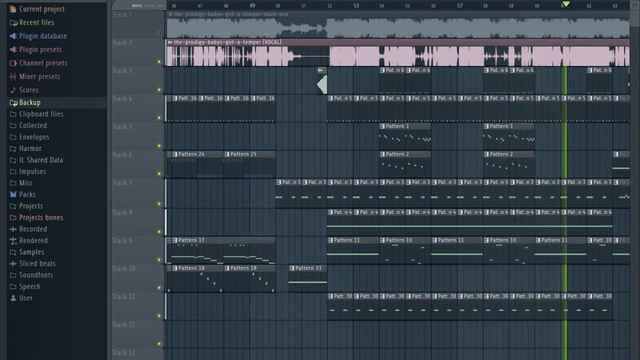The height and width of the screenshot is (360, 640).
Task: Click bar 57 in the timeline ruler
Action: 460,6
